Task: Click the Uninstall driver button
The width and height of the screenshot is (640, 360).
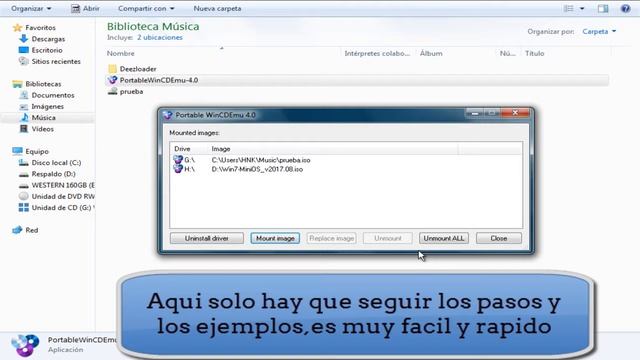Action: point(207,238)
